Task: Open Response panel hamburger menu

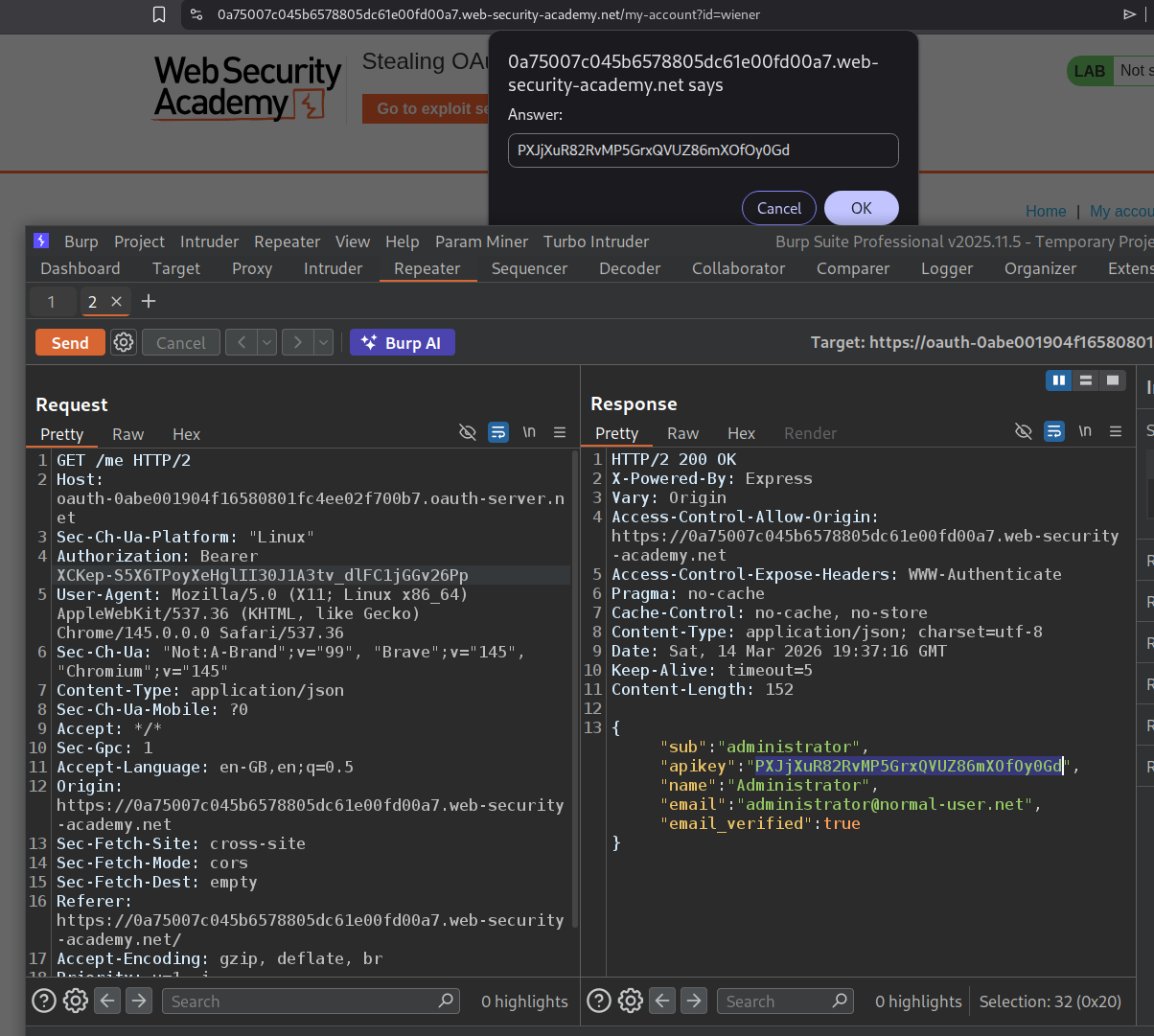Action: pos(1116,432)
